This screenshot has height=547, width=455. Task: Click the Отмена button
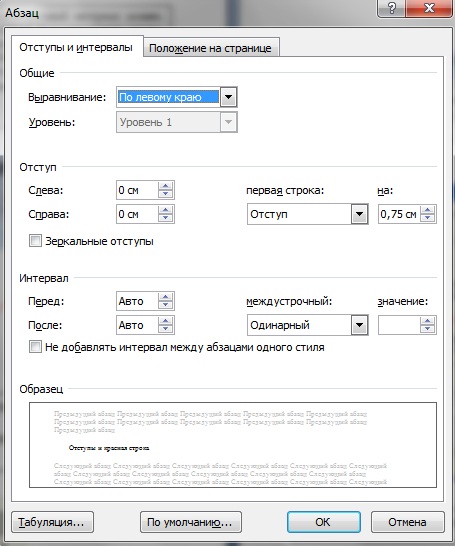coord(408,522)
